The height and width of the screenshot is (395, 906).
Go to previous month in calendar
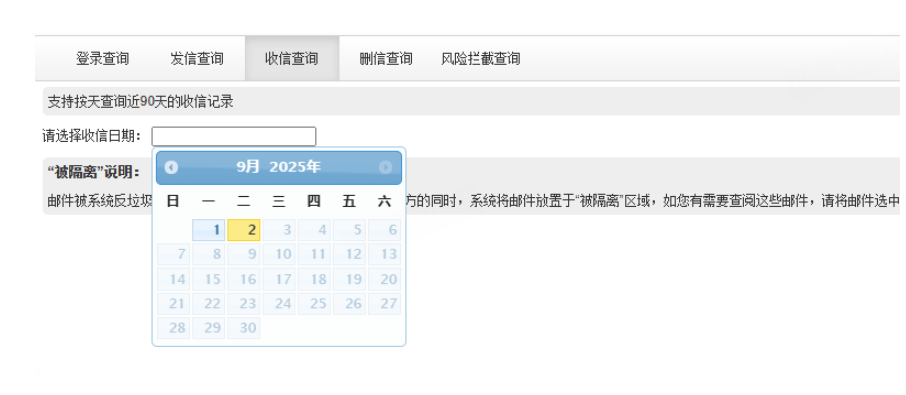point(171,167)
